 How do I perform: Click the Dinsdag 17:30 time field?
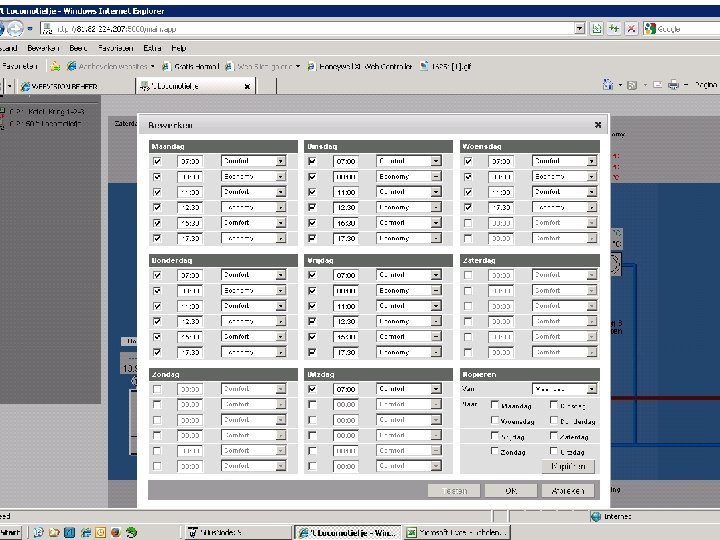click(345, 238)
